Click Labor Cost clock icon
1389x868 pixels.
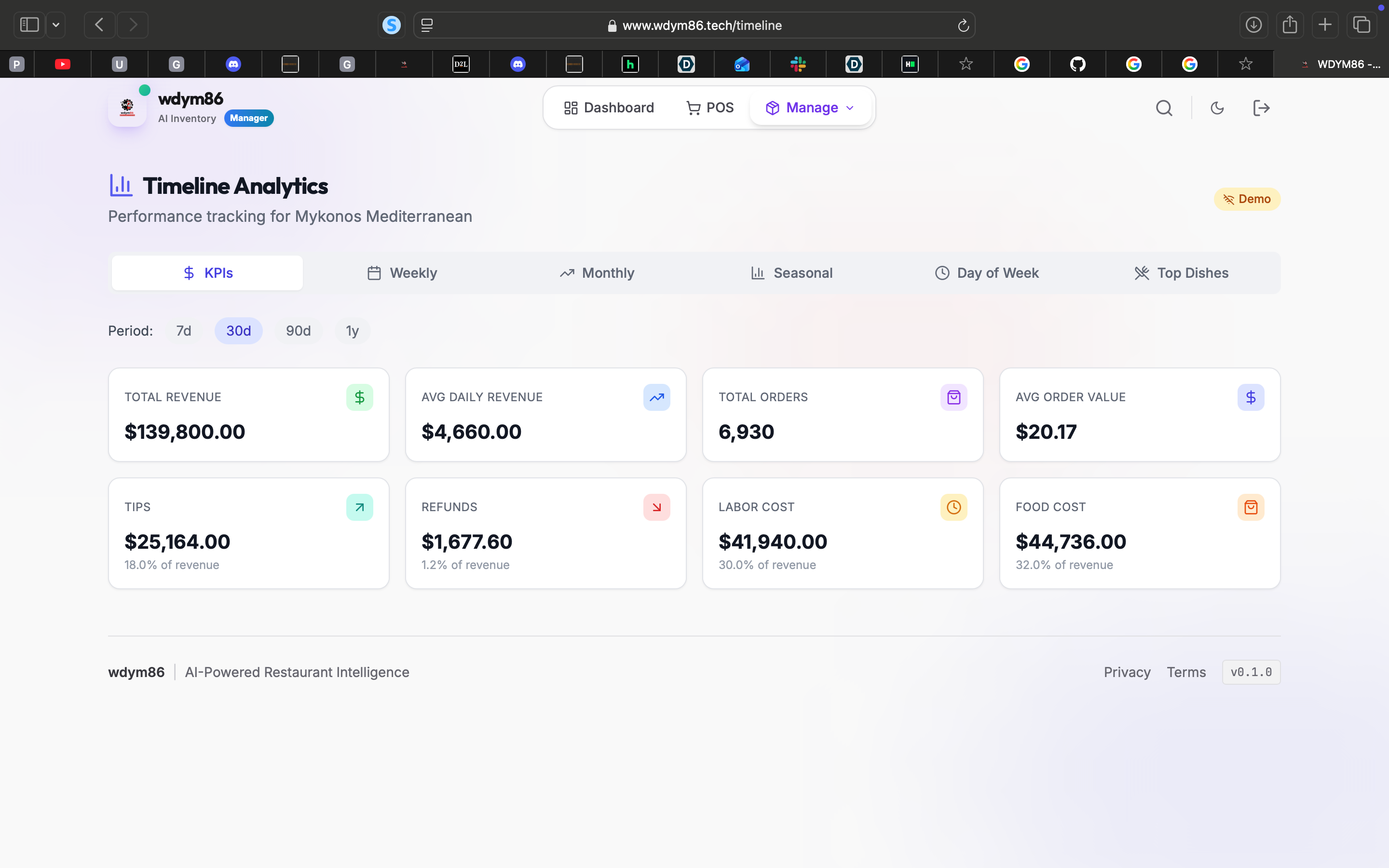953,507
